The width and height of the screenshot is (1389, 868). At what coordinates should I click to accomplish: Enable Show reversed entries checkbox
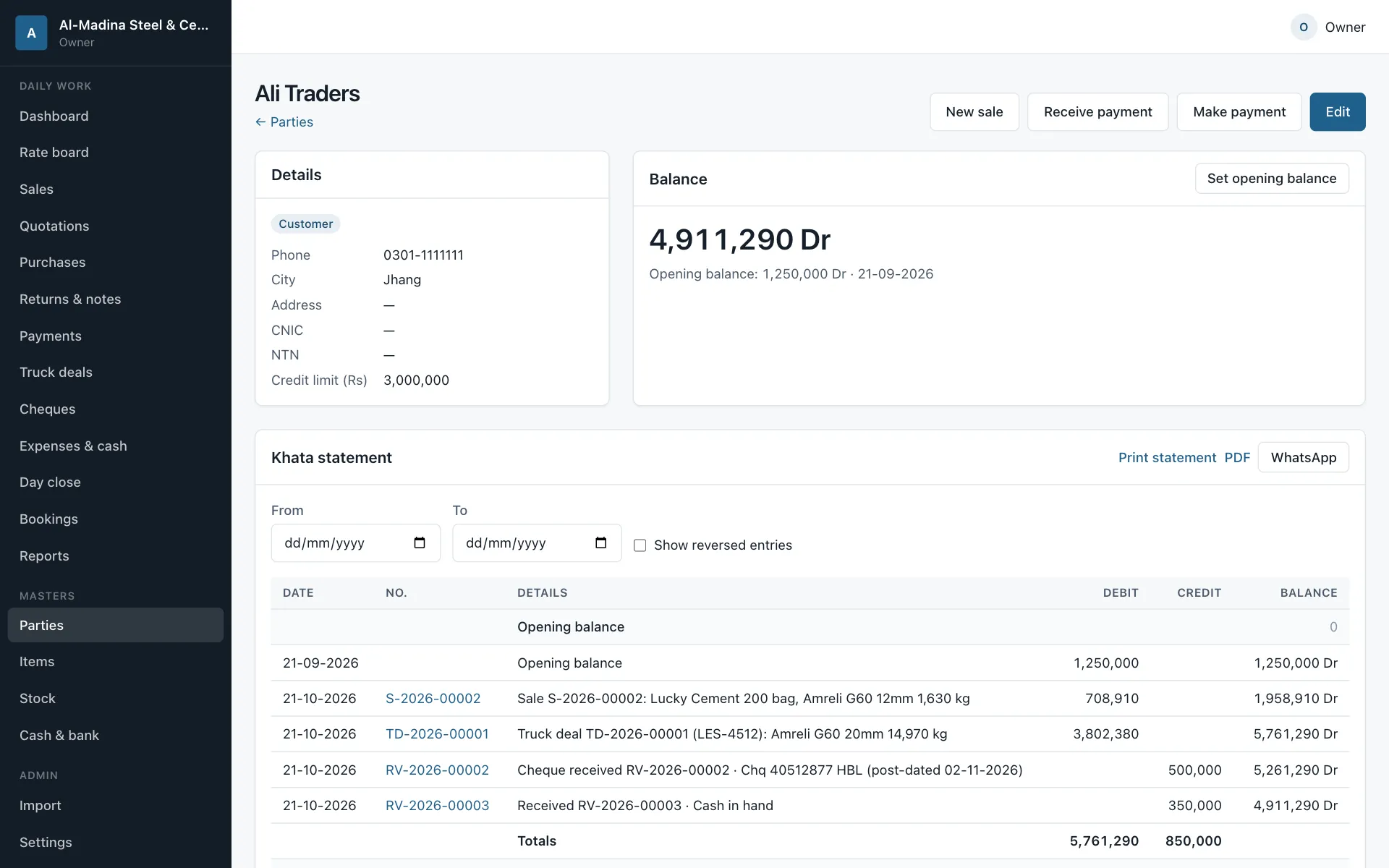pos(640,545)
